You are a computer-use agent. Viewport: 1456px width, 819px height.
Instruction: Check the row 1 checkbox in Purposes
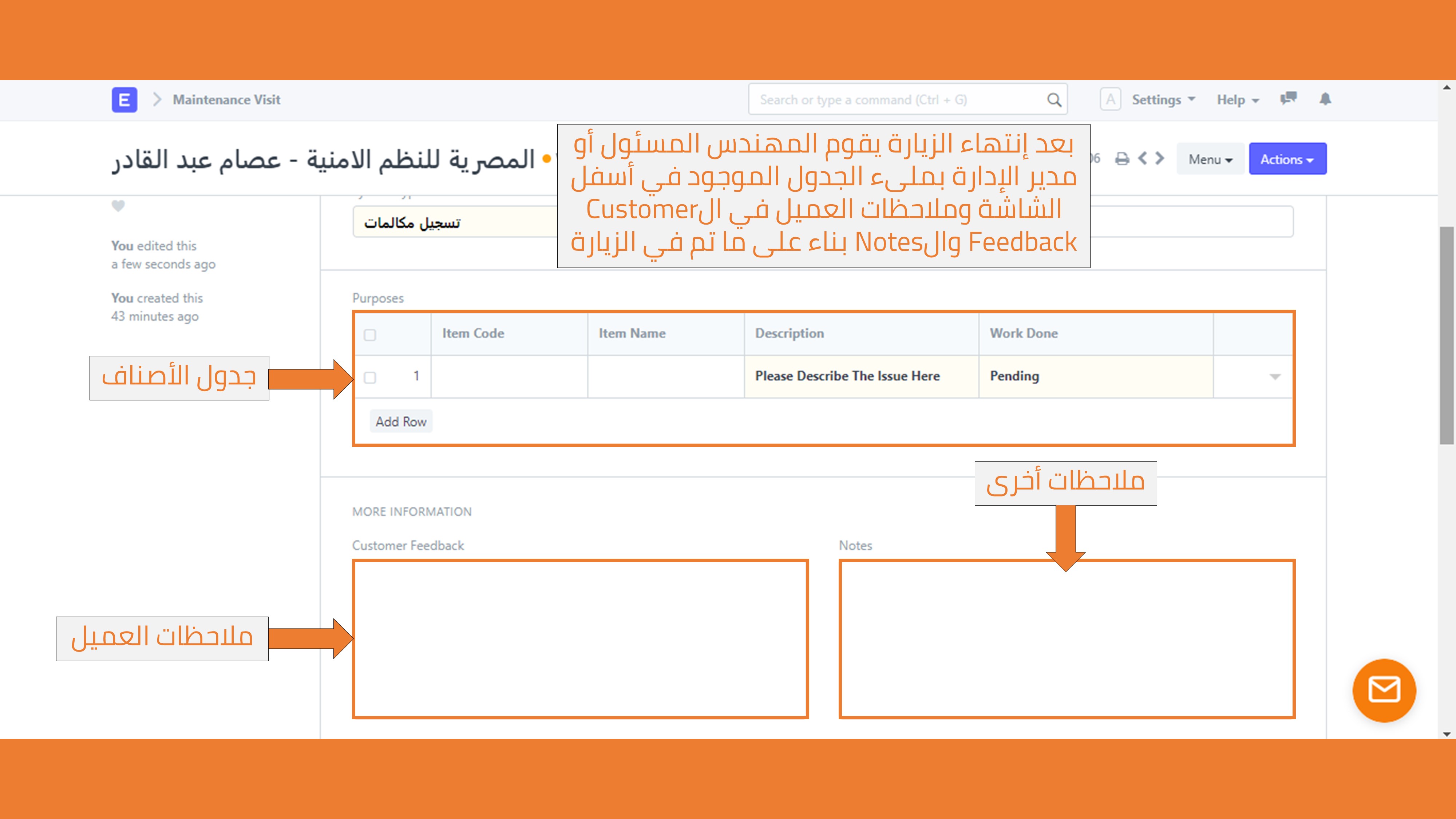370,377
